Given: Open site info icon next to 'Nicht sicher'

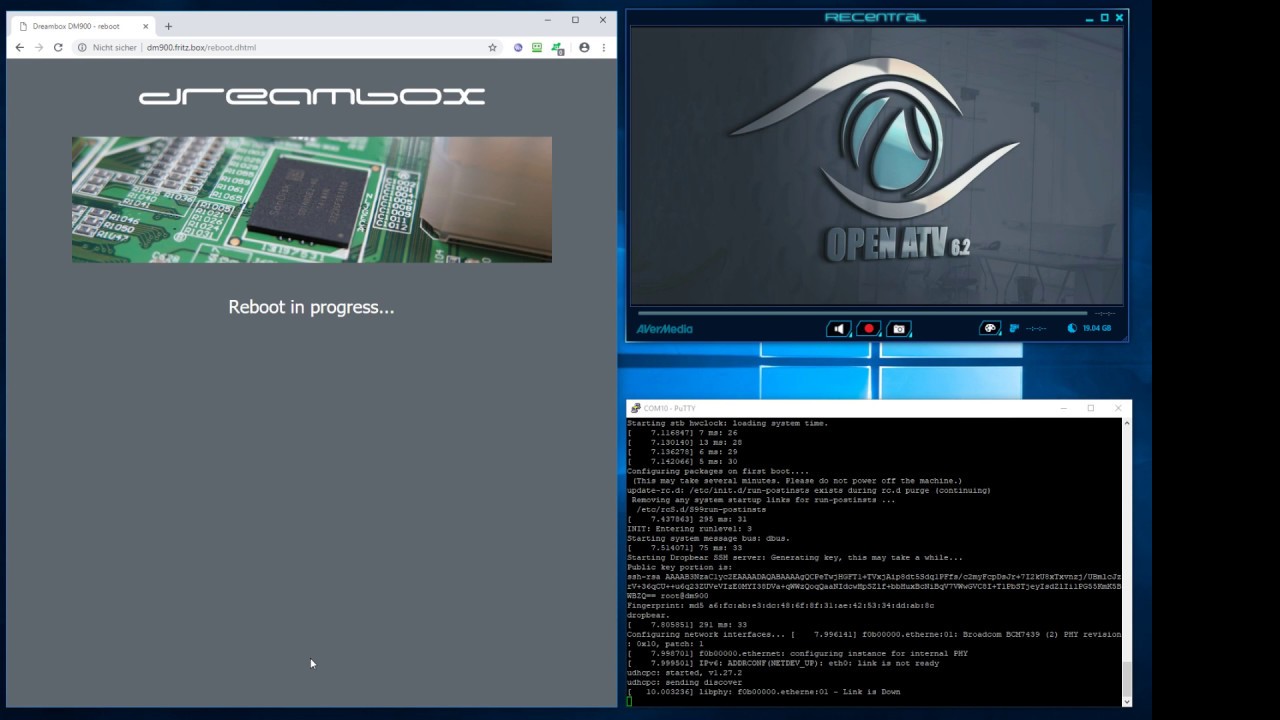Looking at the screenshot, I should pyautogui.click(x=82, y=47).
